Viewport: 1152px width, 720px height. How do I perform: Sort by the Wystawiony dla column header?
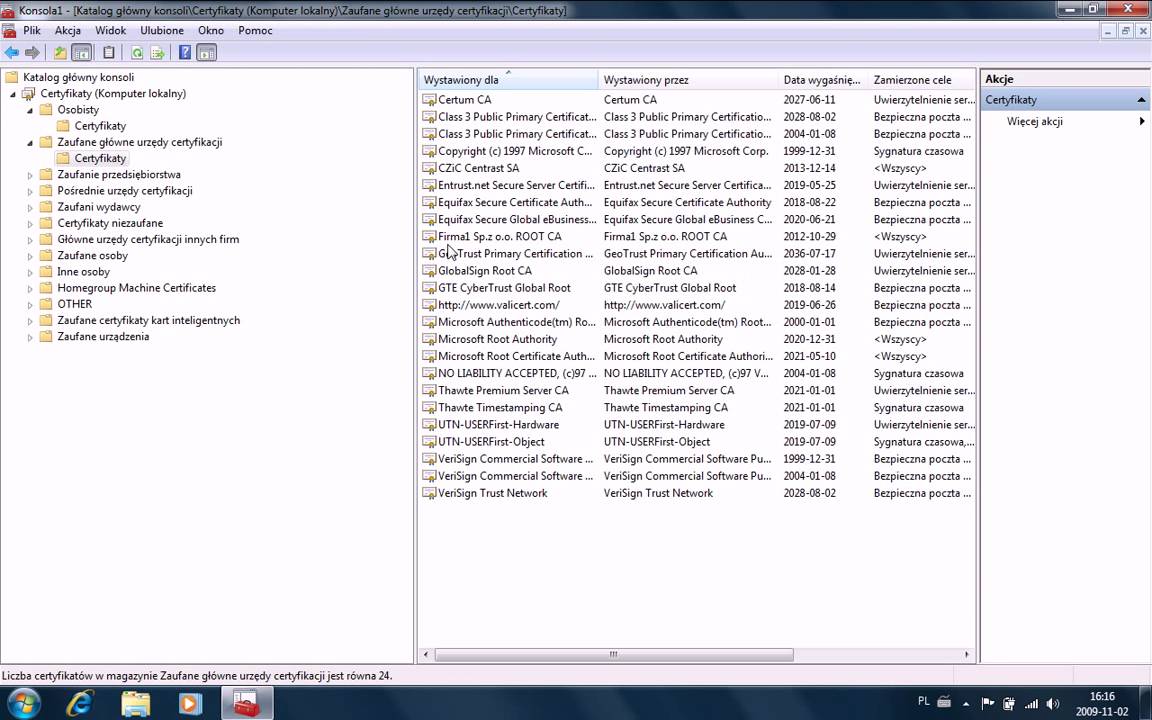pyautogui.click(x=508, y=79)
